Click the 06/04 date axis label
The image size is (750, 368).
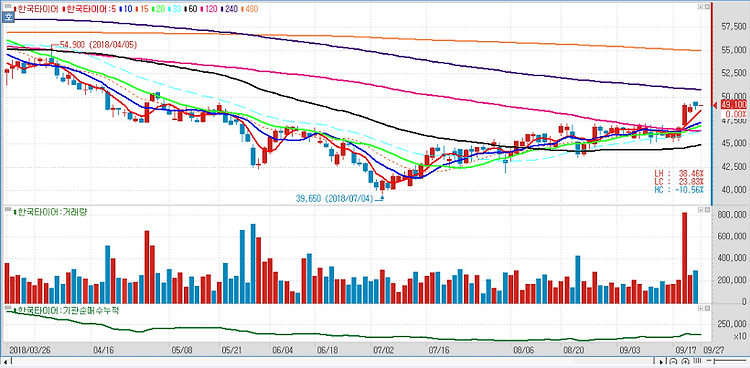(x=282, y=350)
